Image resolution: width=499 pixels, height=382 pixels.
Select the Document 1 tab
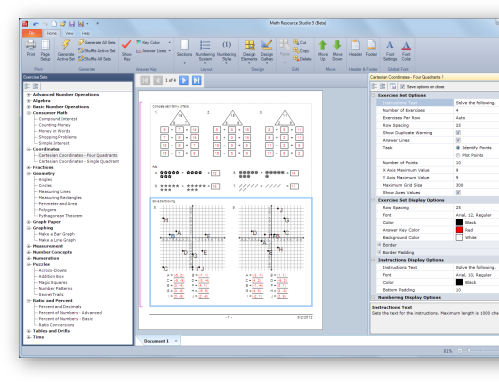tap(156, 341)
